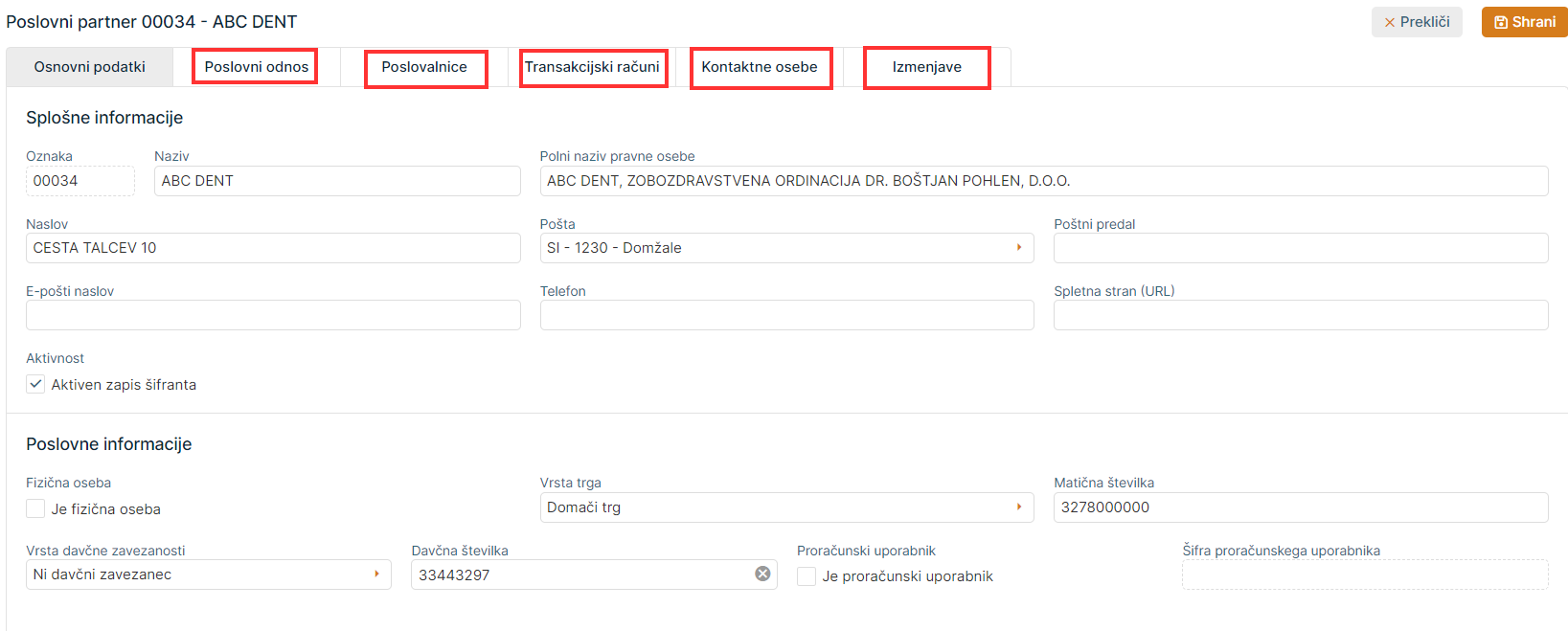Viewport: 1568px width, 631px height.
Task: Clear the Davčna številka field with X icon
Action: 762,574
